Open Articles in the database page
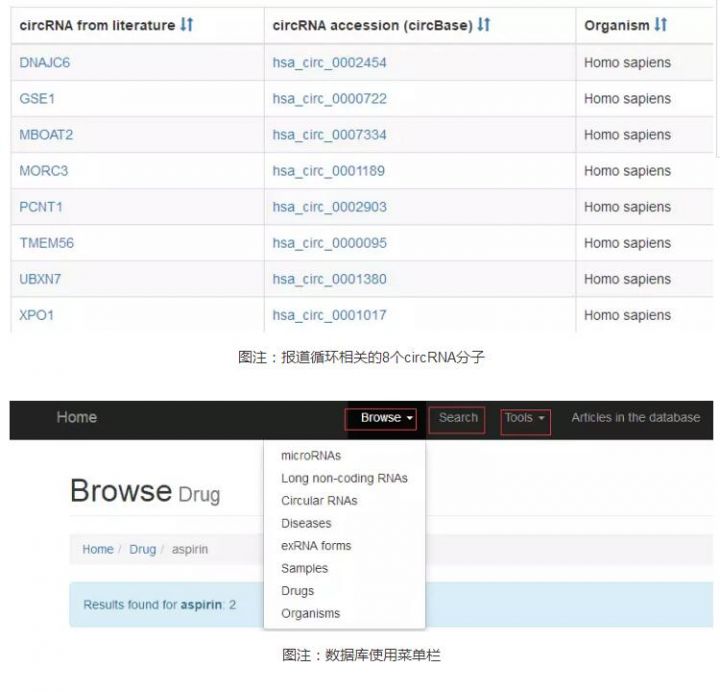The width and height of the screenshot is (720, 692). 635,418
